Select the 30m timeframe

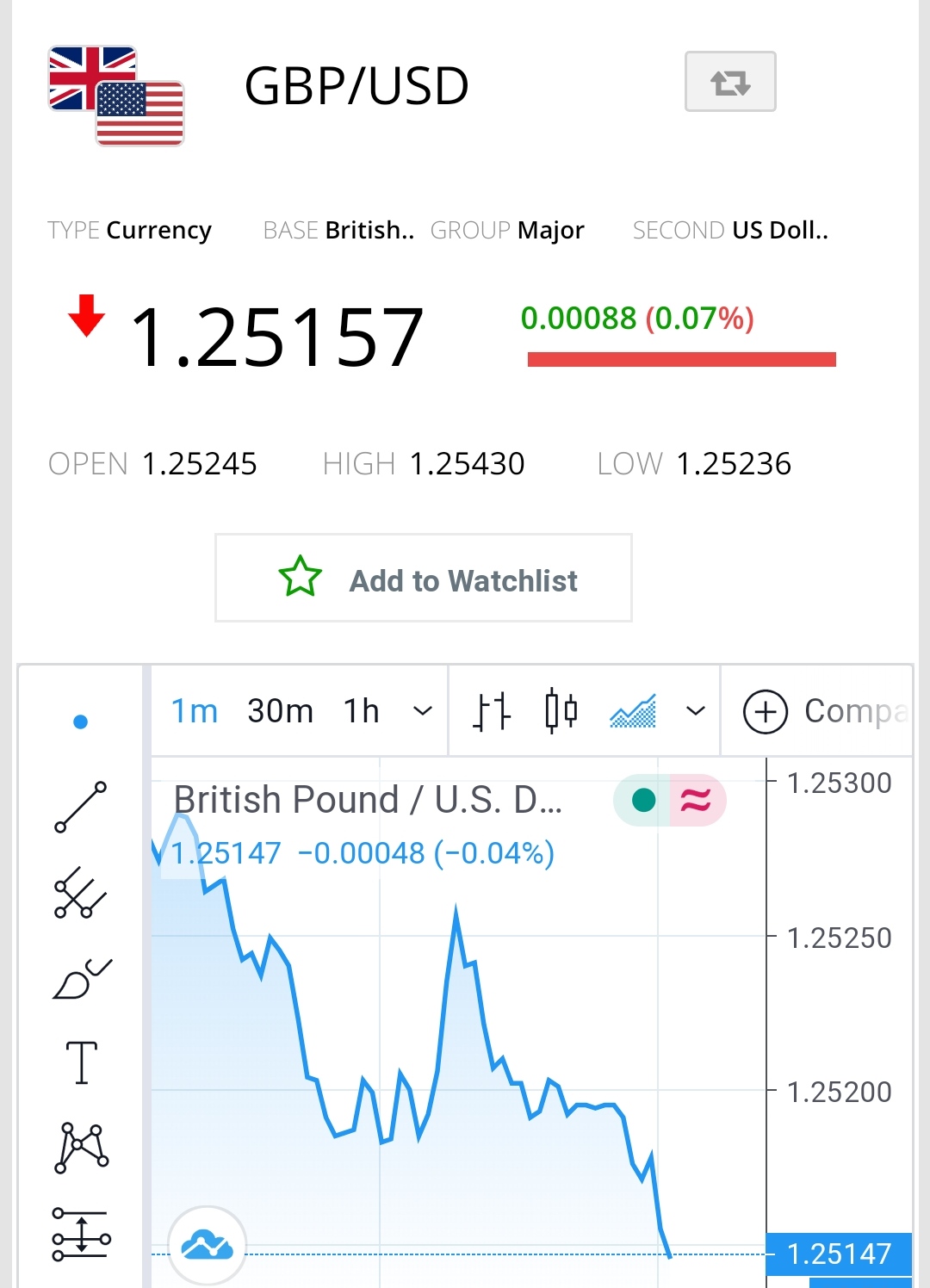click(281, 711)
